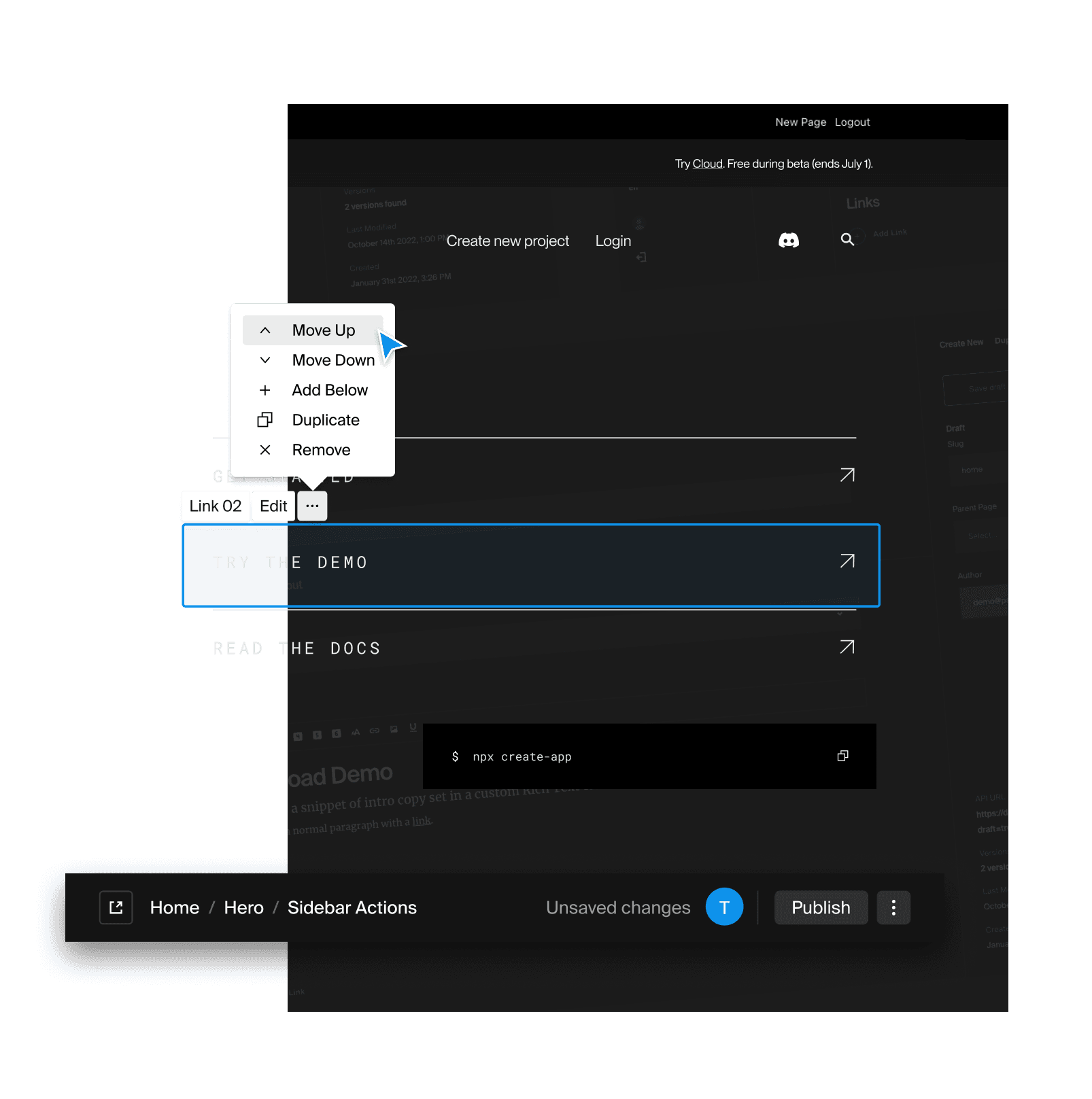Click the Duplicate overlapping squares icon
Viewport: 1092px width, 1099px height.
[265, 420]
